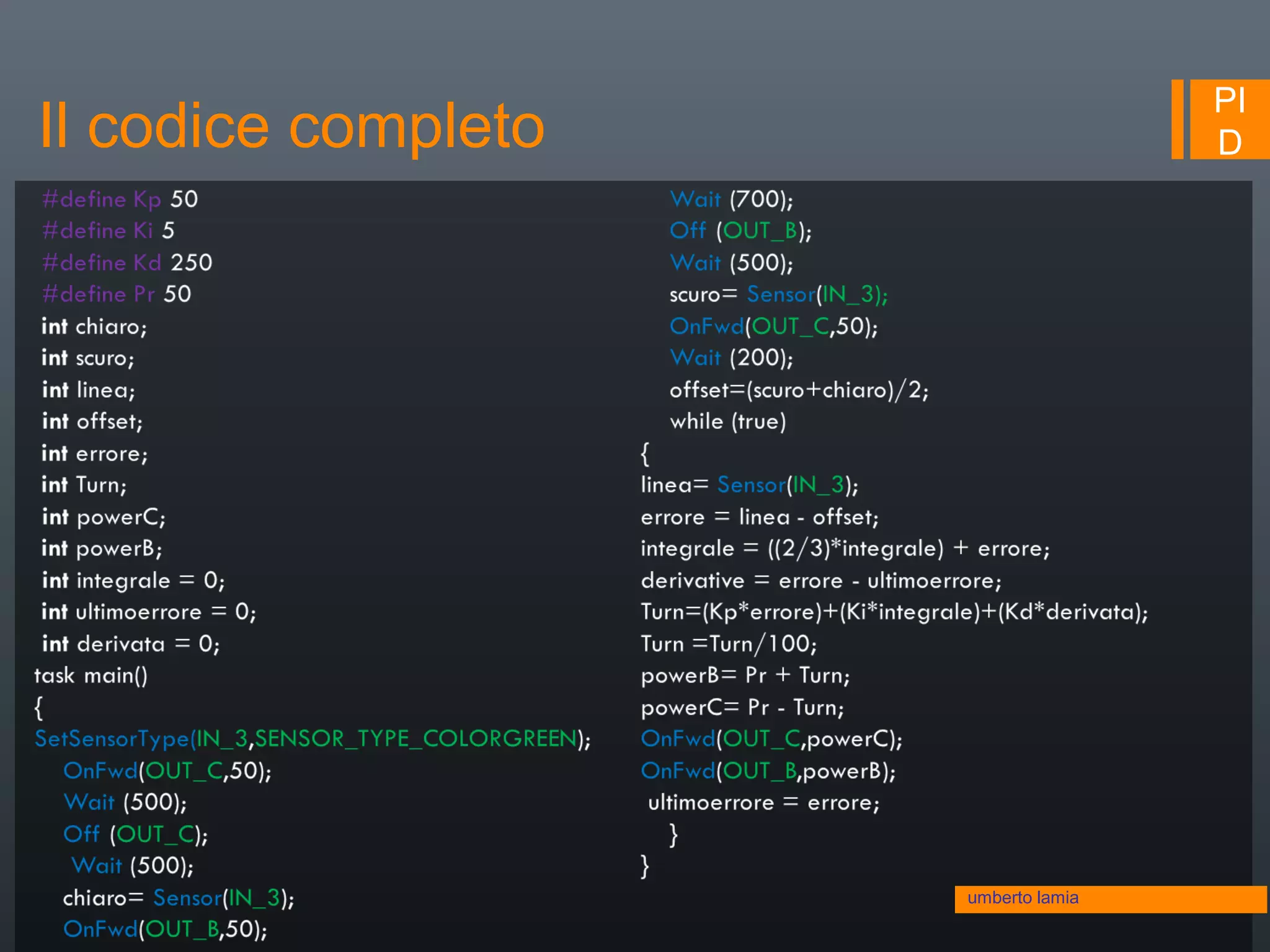Viewport: 1270px width, 952px height.
Task: Click the 'Off (OUT_C);' line
Action: (x=136, y=835)
